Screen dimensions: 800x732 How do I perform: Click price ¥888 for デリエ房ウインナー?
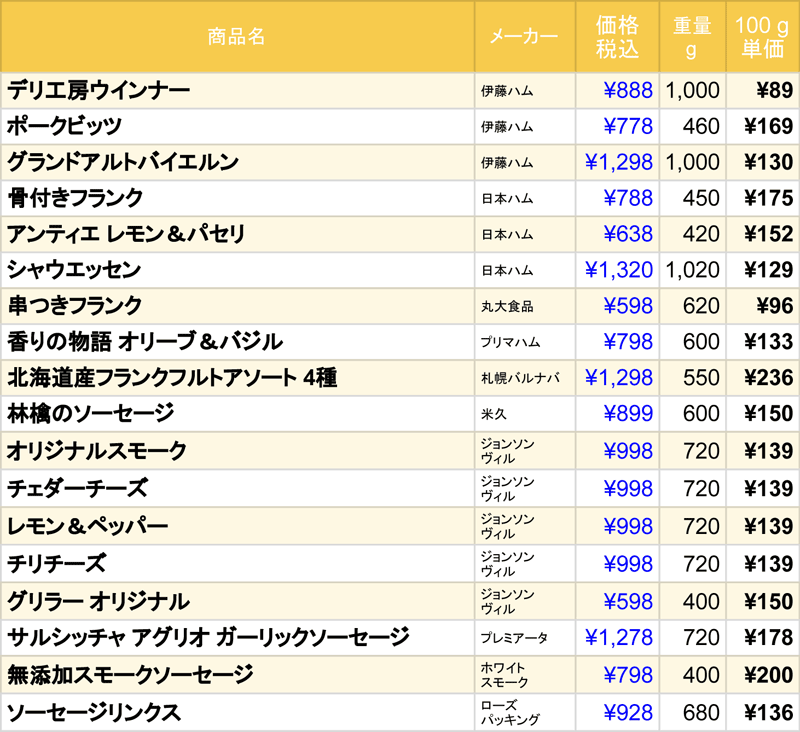coord(628,91)
